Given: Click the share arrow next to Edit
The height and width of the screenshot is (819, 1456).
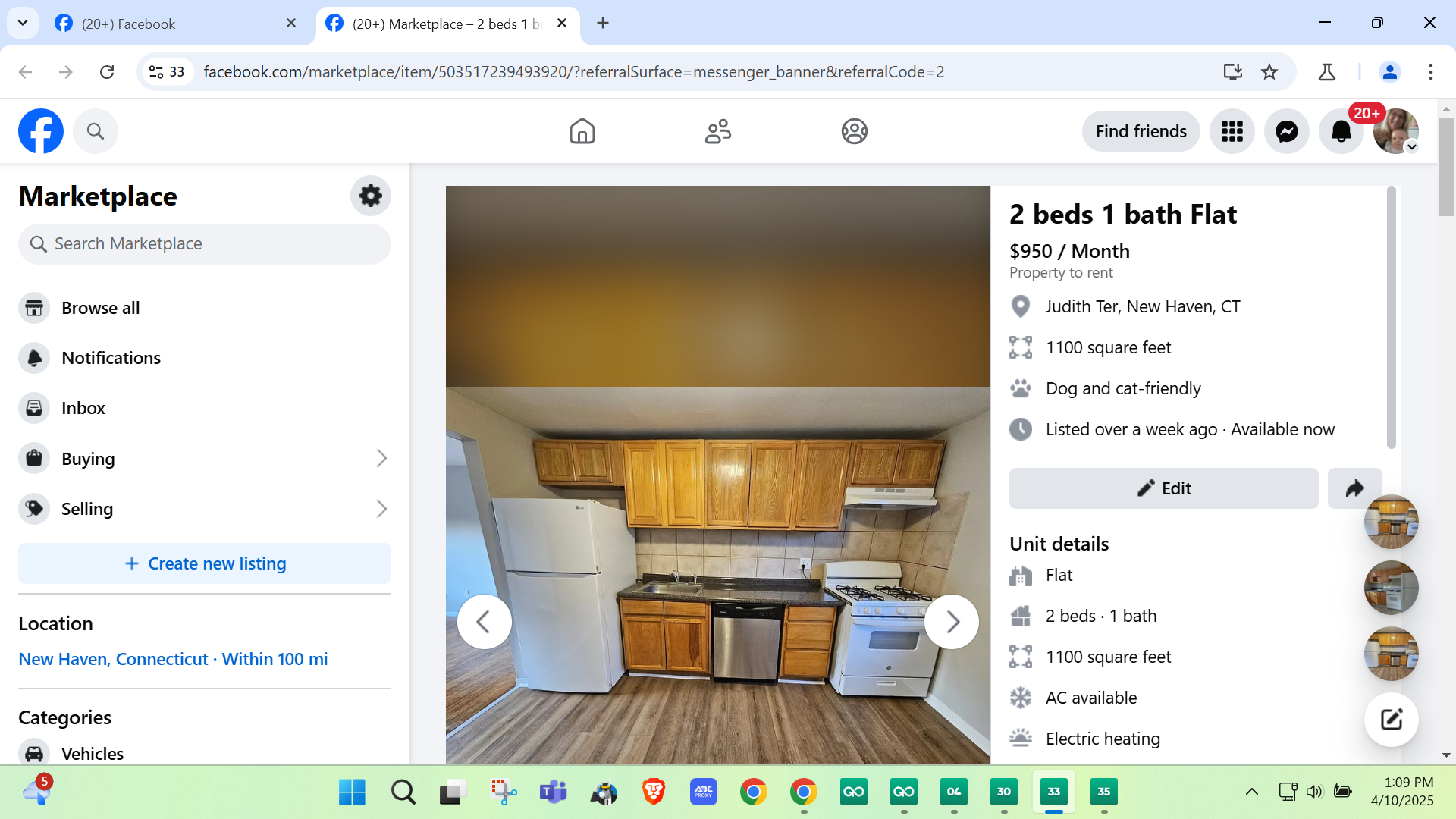Looking at the screenshot, I should point(1354,488).
